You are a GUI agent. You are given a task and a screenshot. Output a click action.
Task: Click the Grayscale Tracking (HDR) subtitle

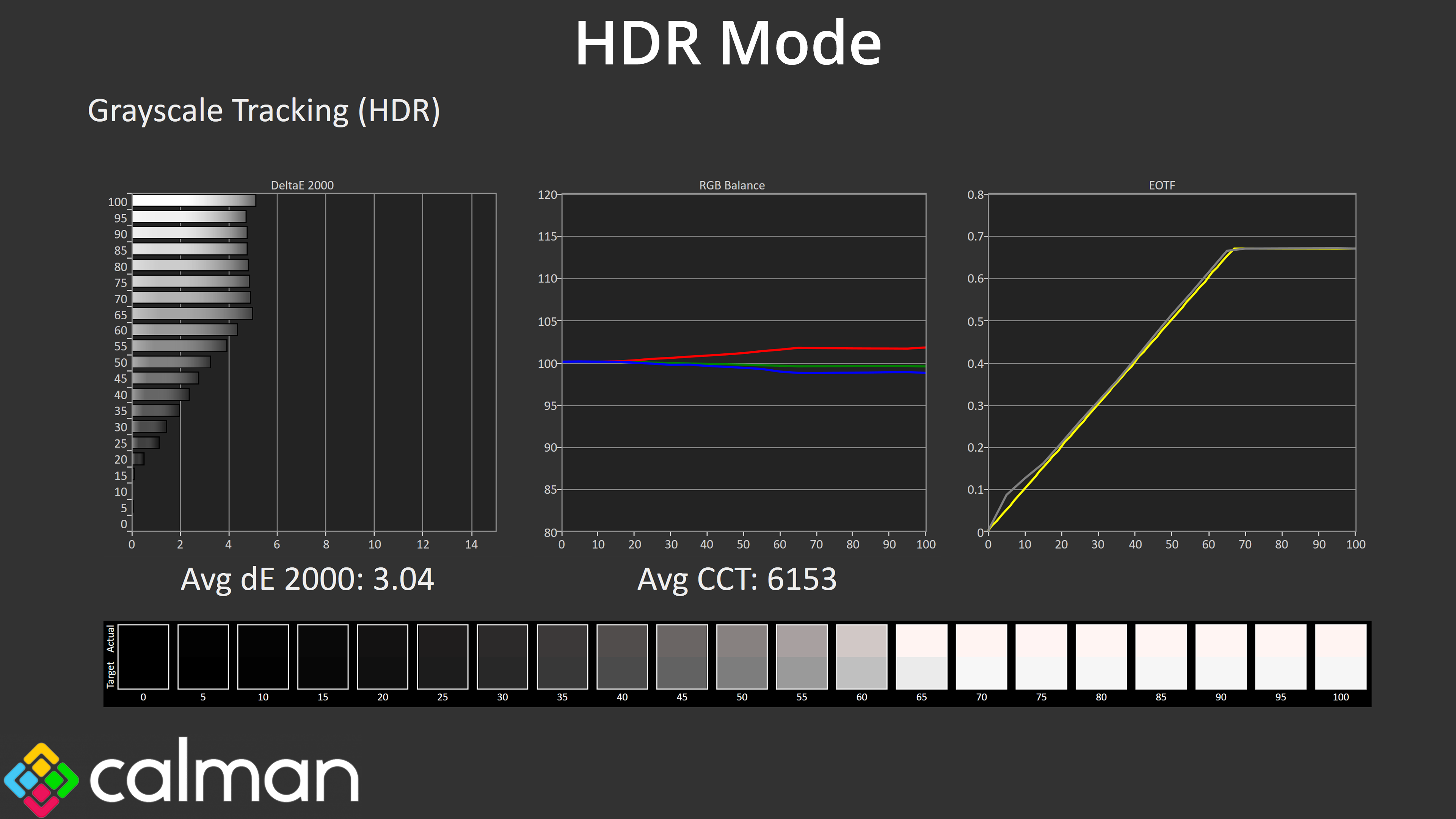pyautogui.click(x=264, y=110)
